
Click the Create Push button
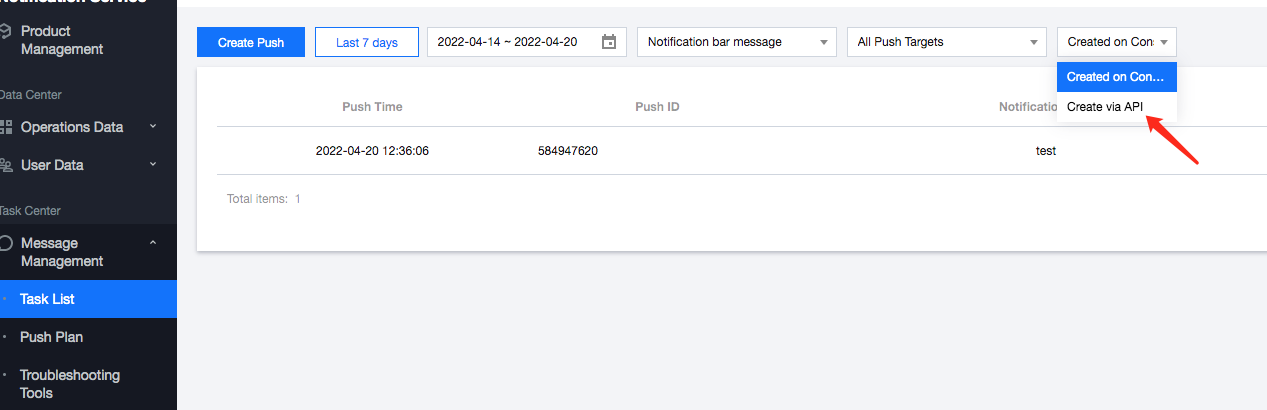[251, 42]
